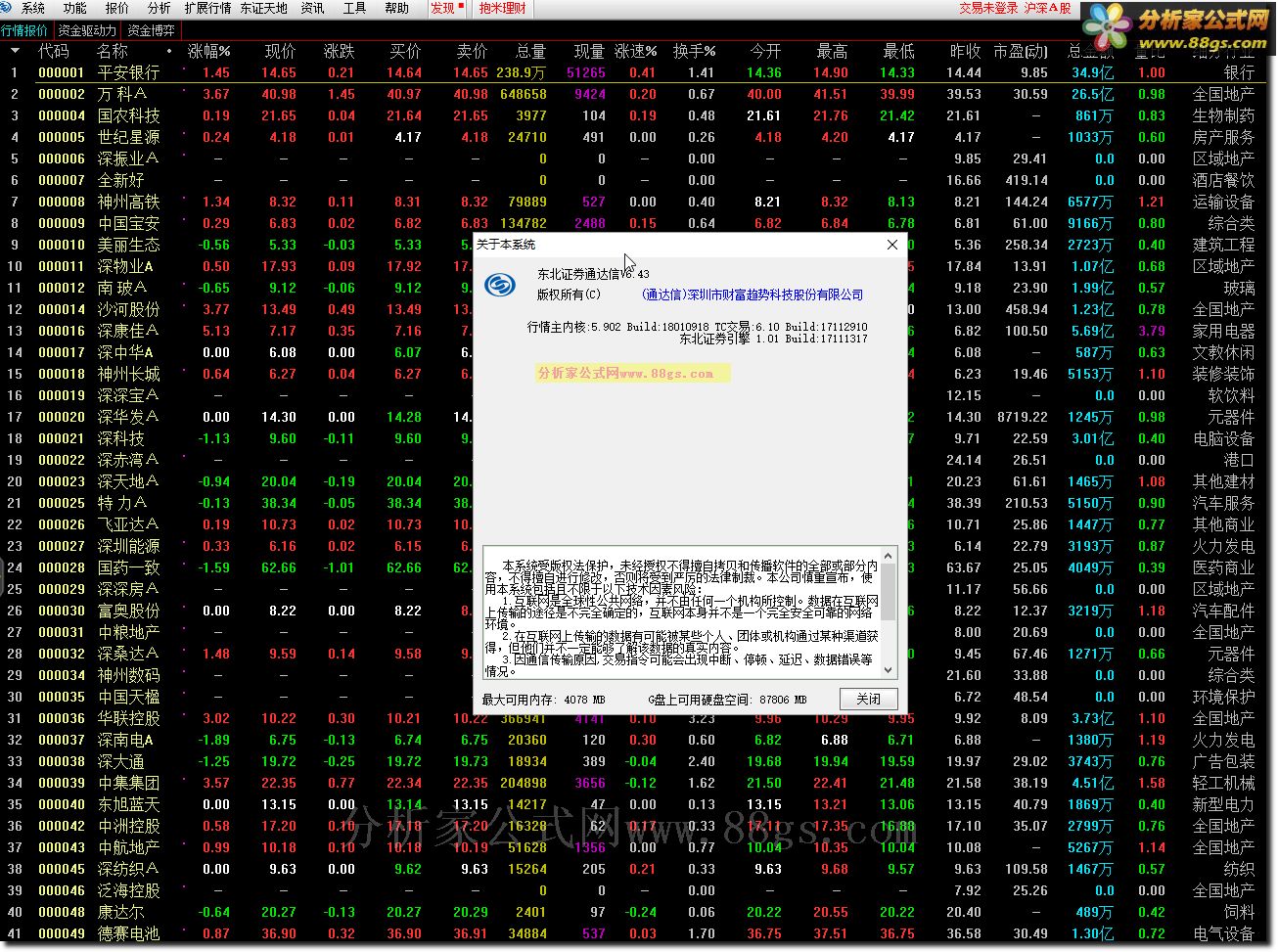Viewport: 1278px width, 952px height.
Task: Sort by the 最高 column header
Action: pos(832,51)
